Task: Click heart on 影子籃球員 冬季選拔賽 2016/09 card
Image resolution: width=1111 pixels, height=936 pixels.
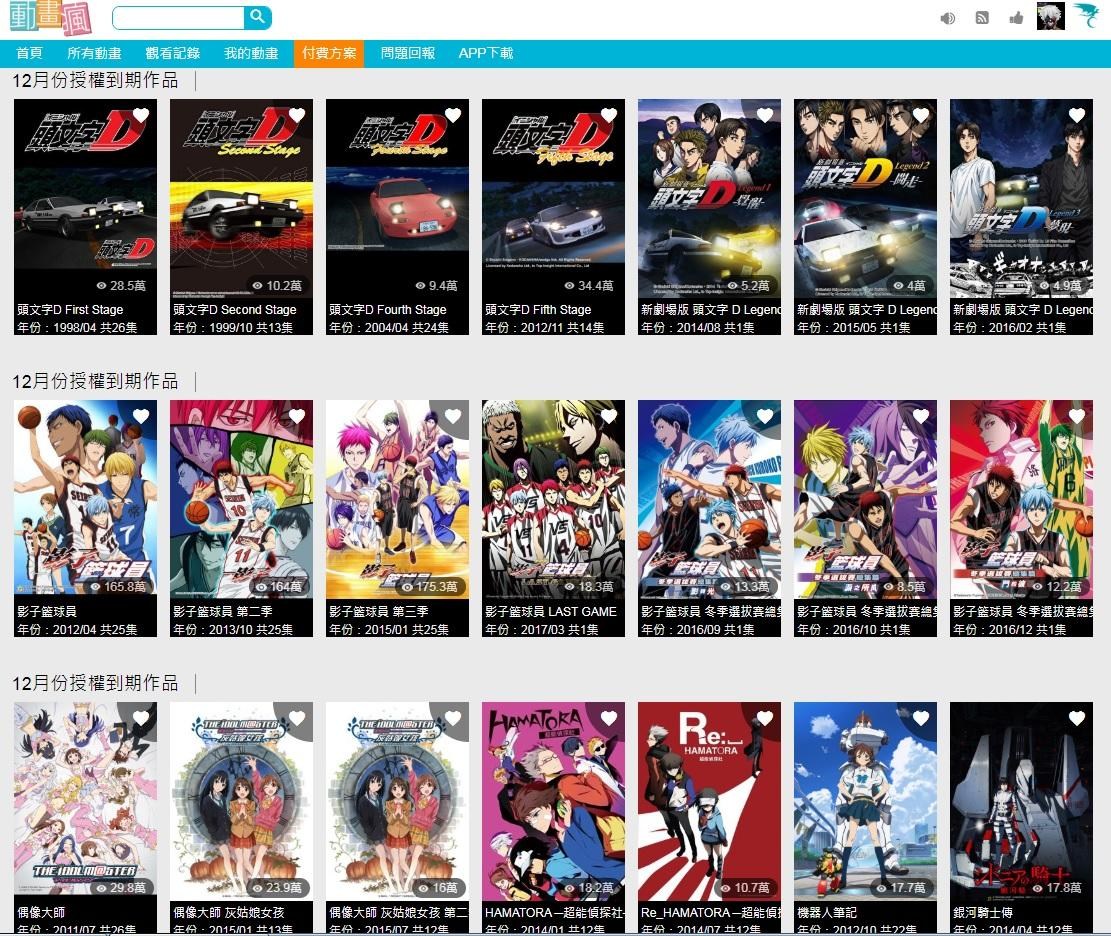Action: pos(765,416)
